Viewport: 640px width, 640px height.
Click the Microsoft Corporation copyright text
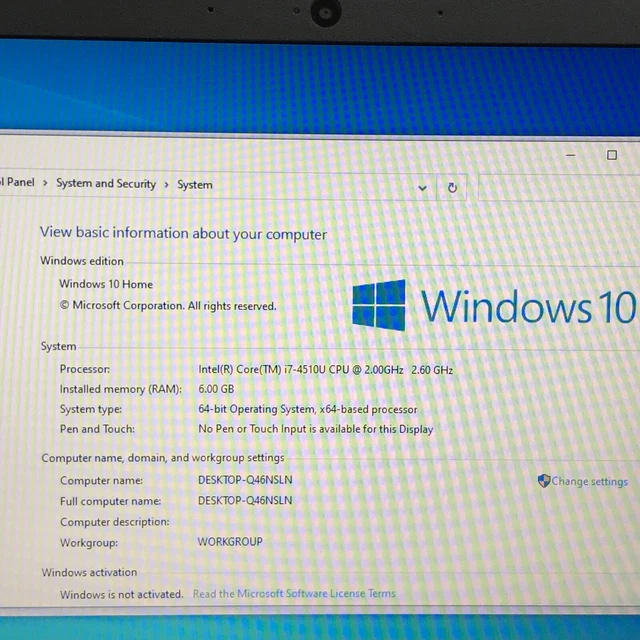168,306
